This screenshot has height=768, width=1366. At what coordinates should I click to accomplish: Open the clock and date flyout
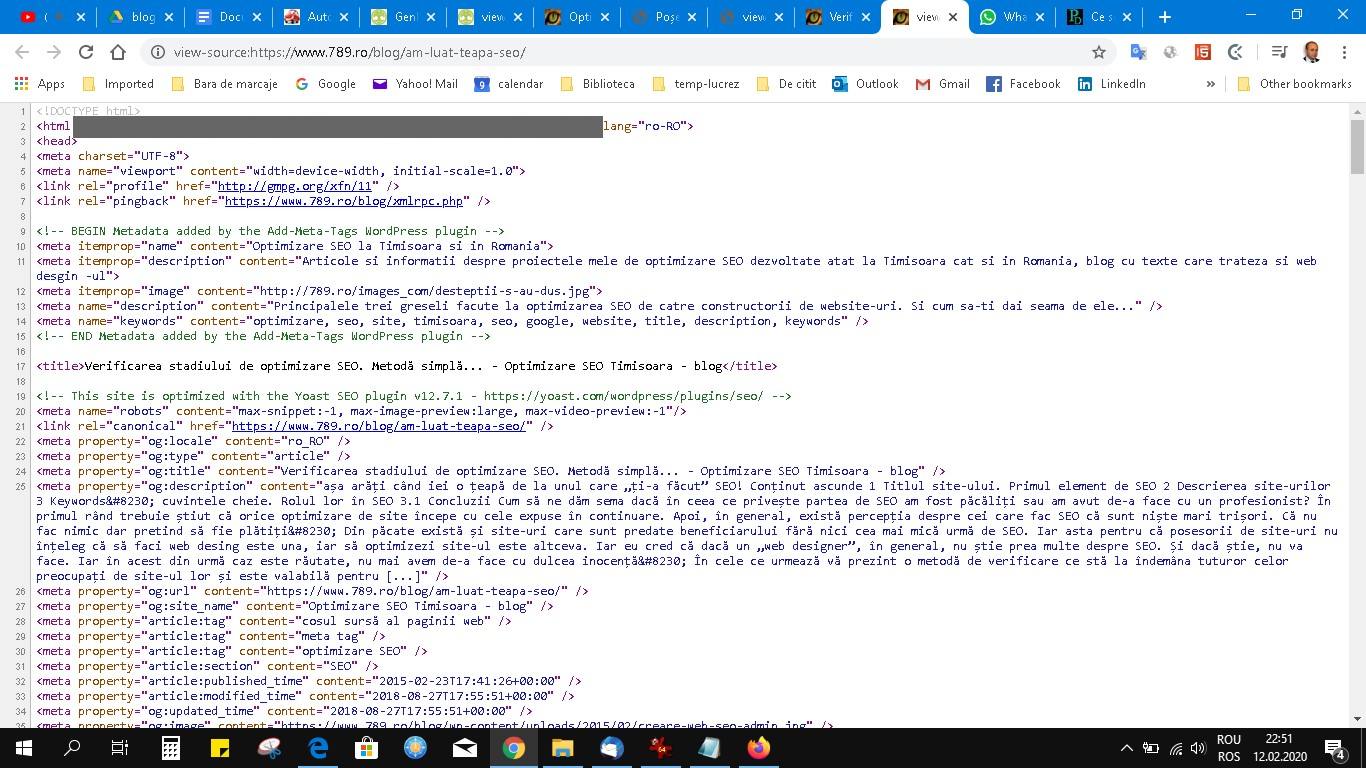1278,748
